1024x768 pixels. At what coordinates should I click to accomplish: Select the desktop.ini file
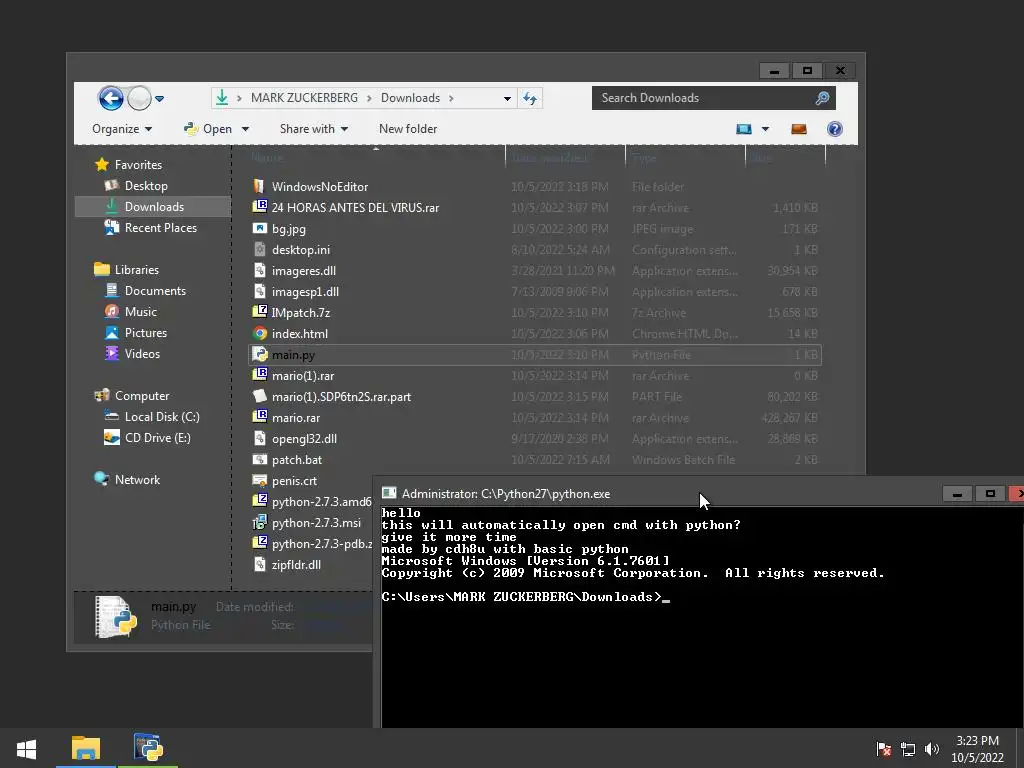292,249
